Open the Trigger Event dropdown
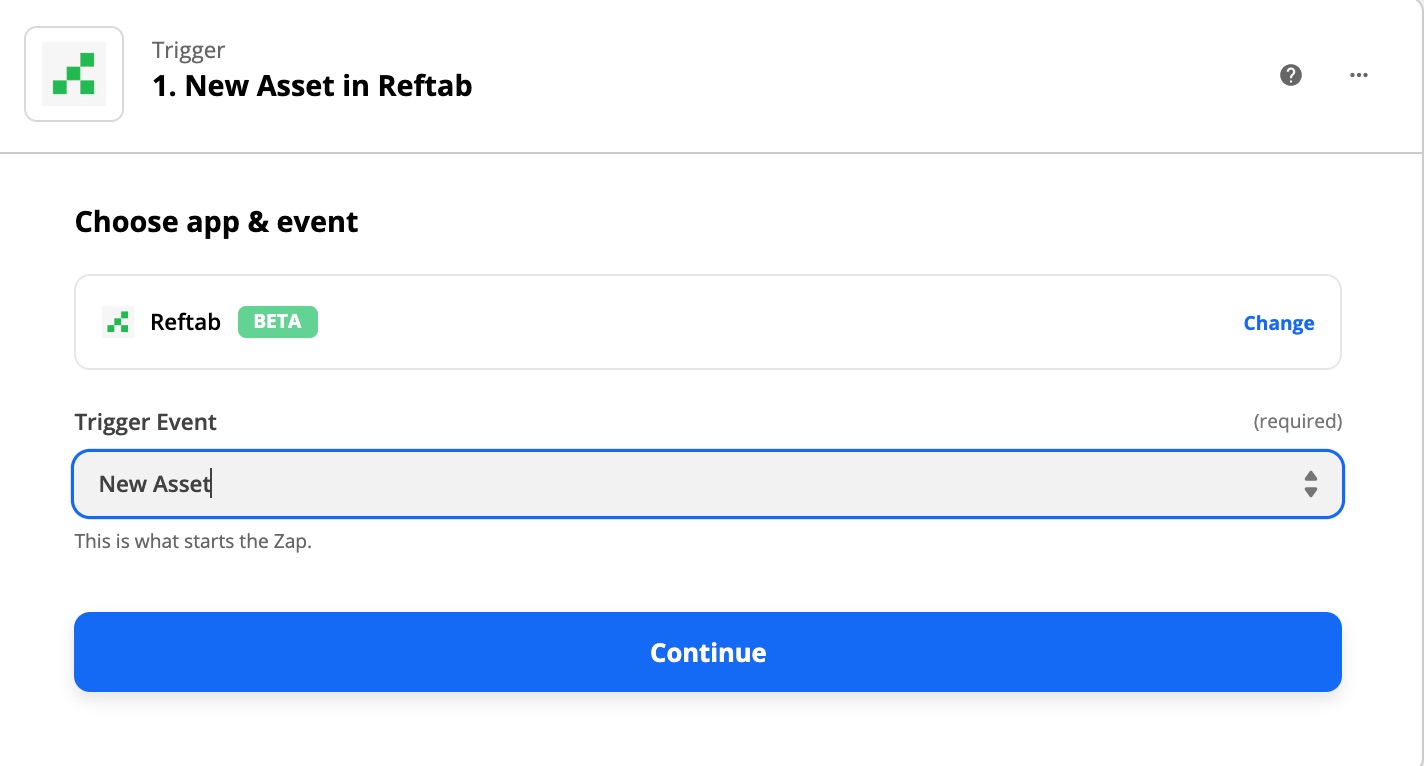This screenshot has width=1424, height=766. 708,484
